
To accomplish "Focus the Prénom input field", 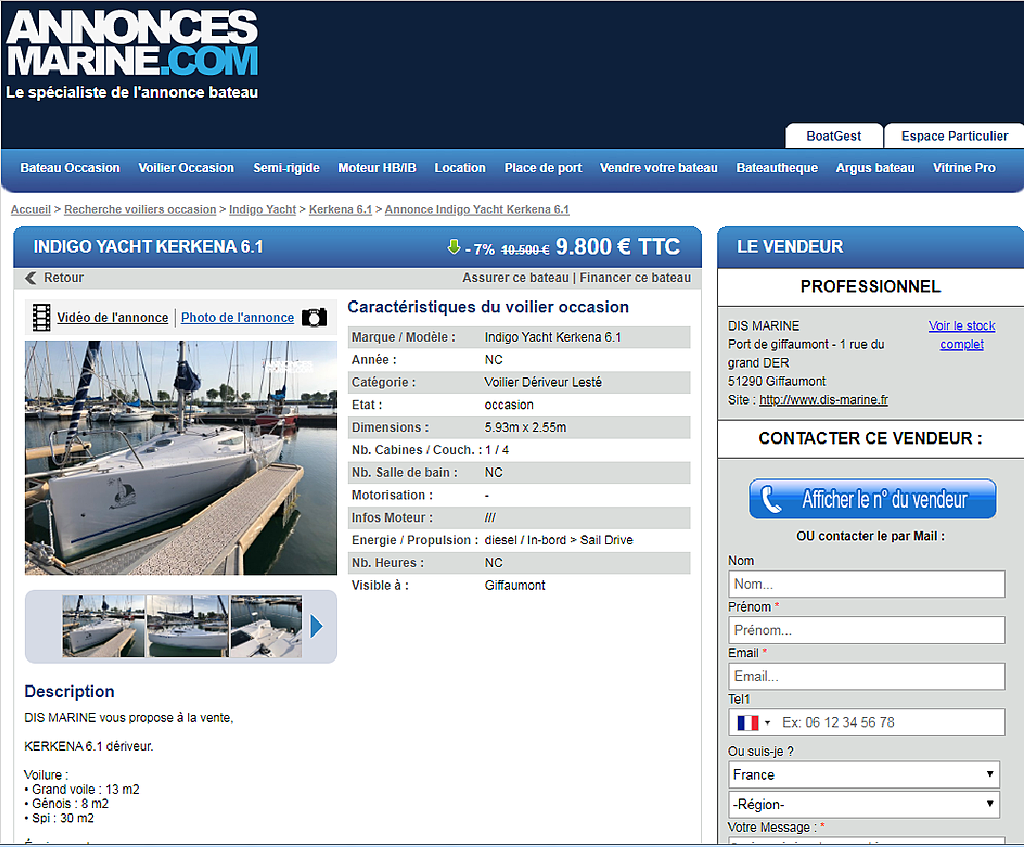I will [x=866, y=630].
